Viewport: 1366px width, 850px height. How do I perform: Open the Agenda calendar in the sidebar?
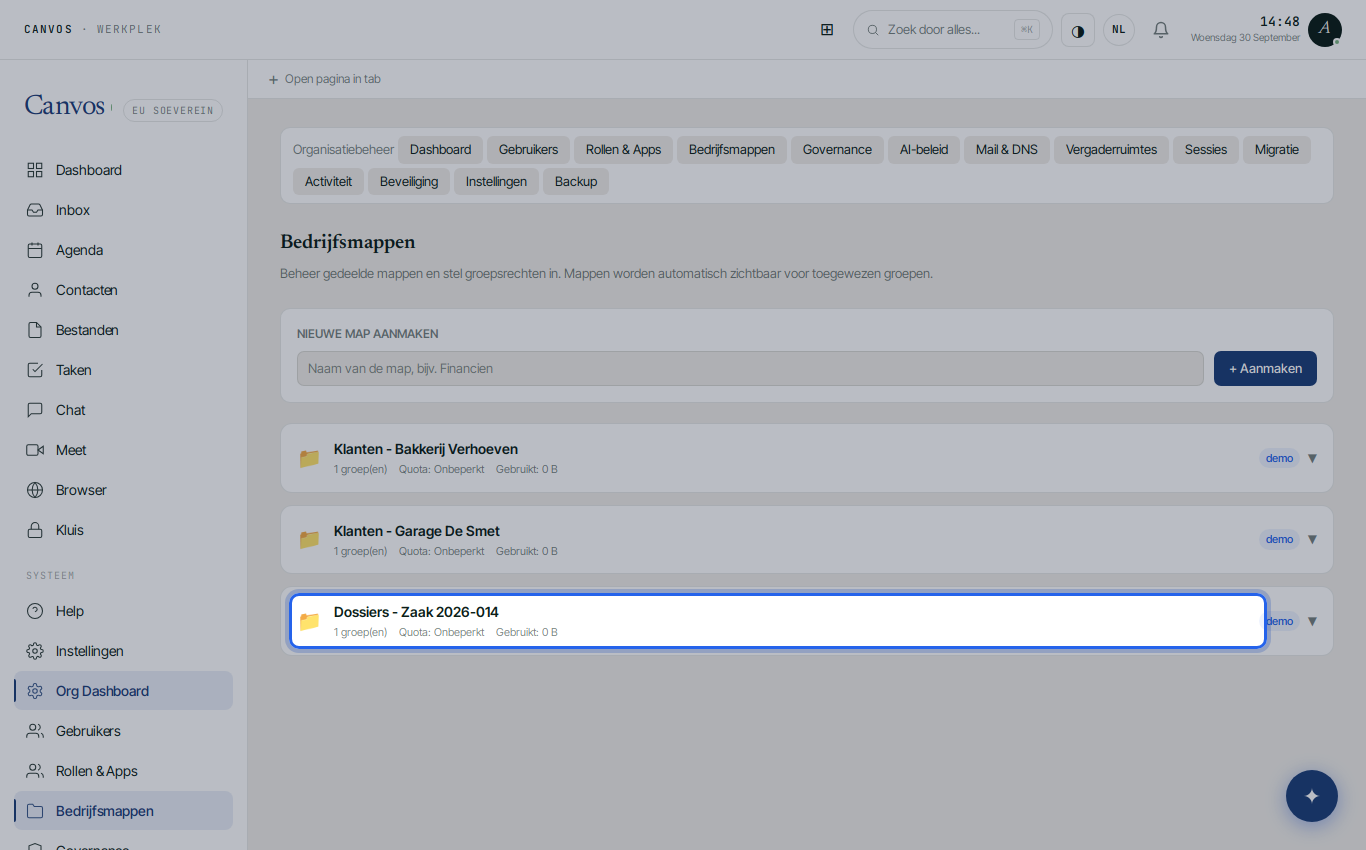[124, 250]
